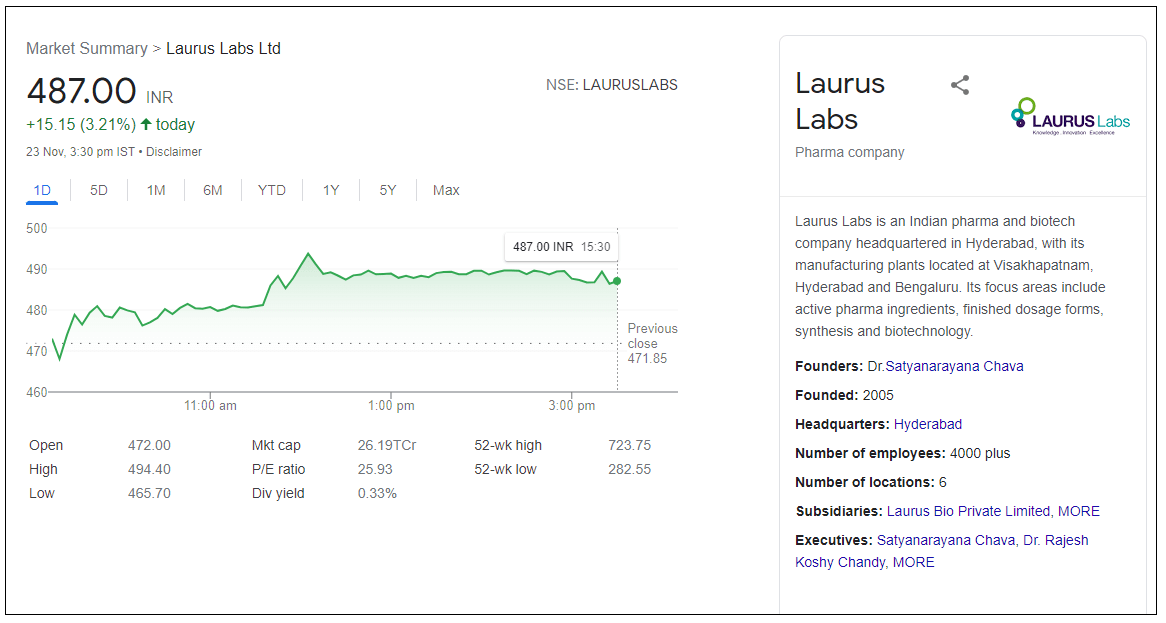Open the Dr. Rajesh Koshy Chandy link

941,551
